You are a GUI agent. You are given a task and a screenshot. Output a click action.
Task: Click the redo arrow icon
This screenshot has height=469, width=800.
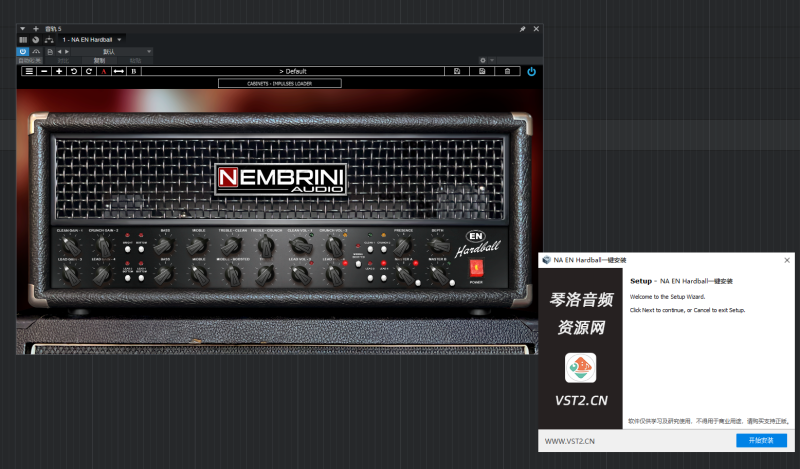(89, 71)
